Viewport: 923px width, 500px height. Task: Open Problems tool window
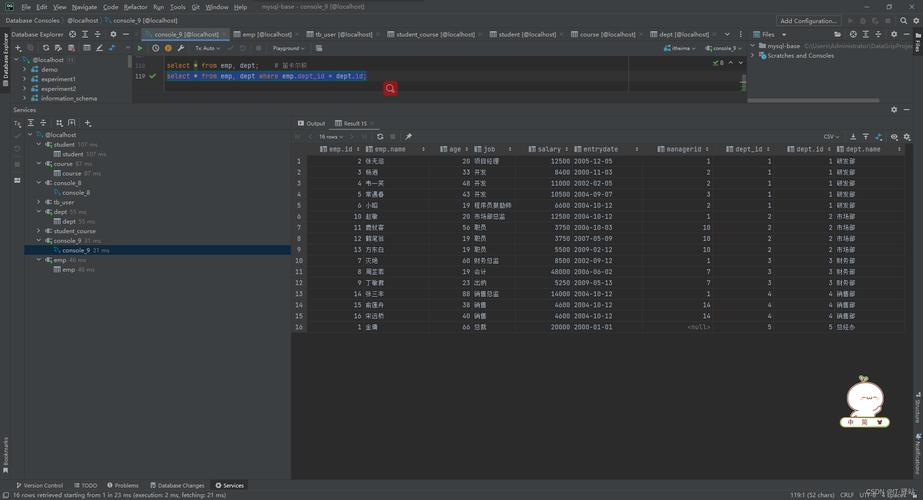tap(123, 485)
